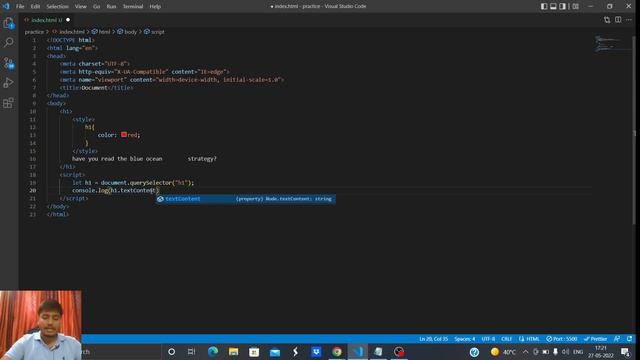The height and width of the screenshot is (360, 640).
Task: Click the index.html breadcrumb segment
Action: point(69,31)
